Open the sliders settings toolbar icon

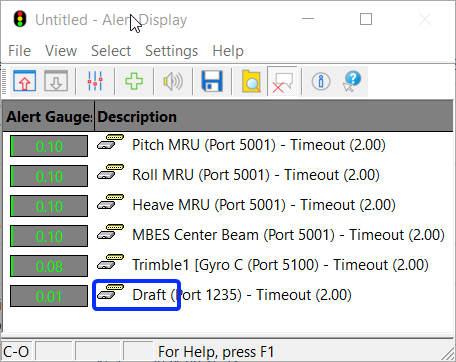point(95,81)
